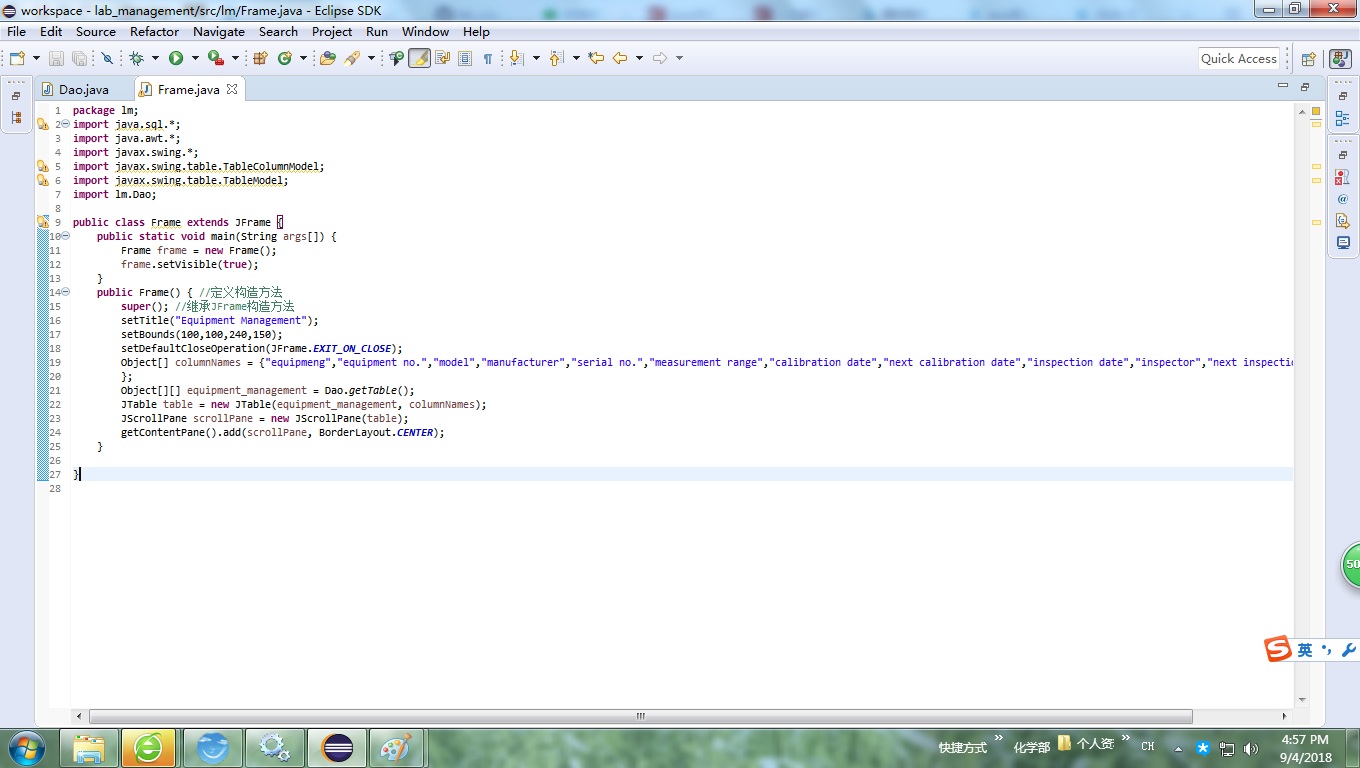The image size is (1360, 768).
Task: Click the Paint icon in taskbar
Action: [397, 748]
